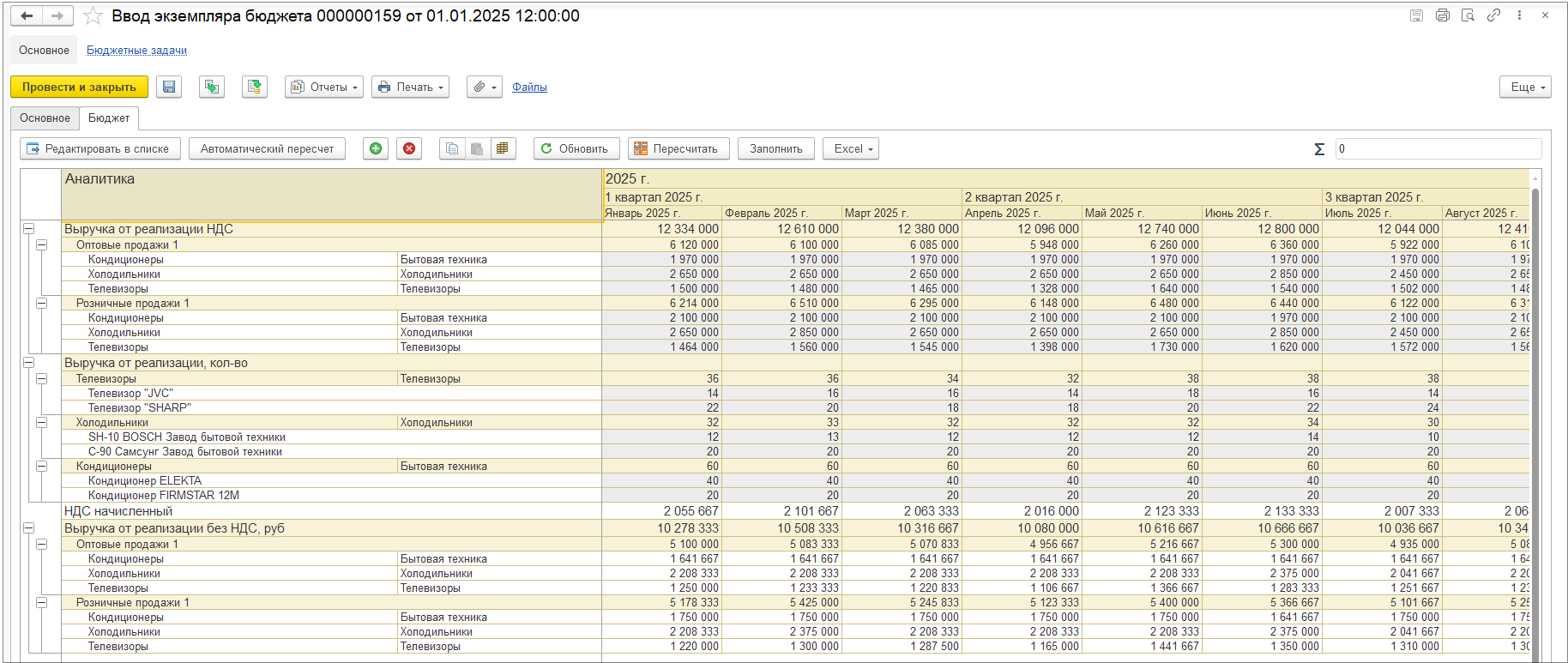This screenshot has width=1568, height=663.
Task: Open the Бюджетные задачи section
Action: [x=136, y=51]
